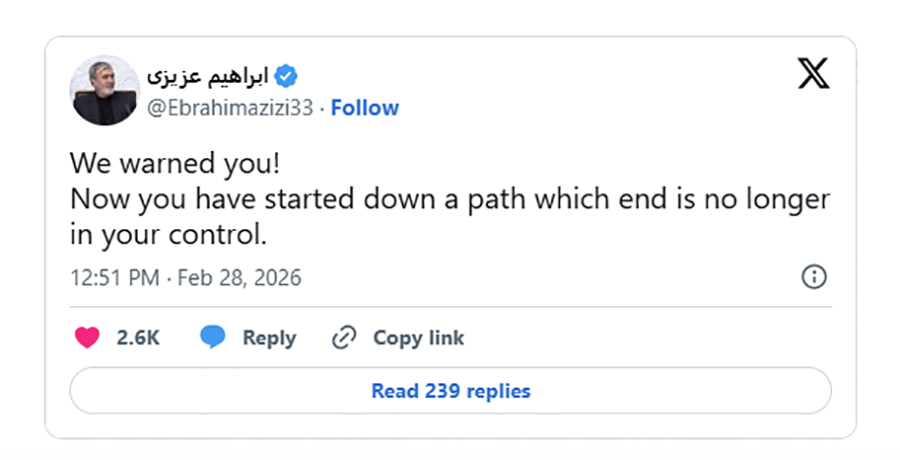Click the "in your control." text line
Viewport: 900px width, 460px height.
(x=169, y=236)
